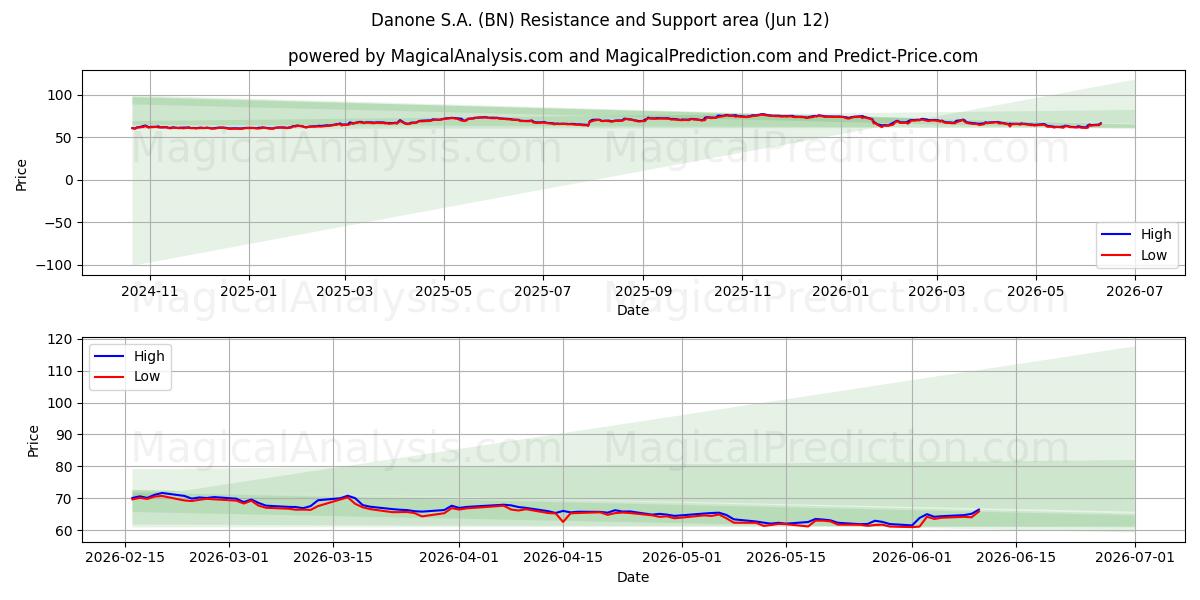Screen dimensions: 1200x600
Task: Click the '2025-01' date tick on upper chart
Action: click(x=248, y=290)
